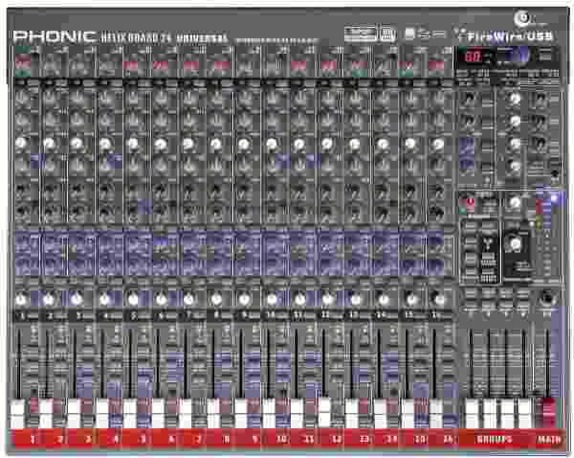Click channel 12 number label below pan knobs
This screenshot has height=458, width=574.
pos(325,314)
